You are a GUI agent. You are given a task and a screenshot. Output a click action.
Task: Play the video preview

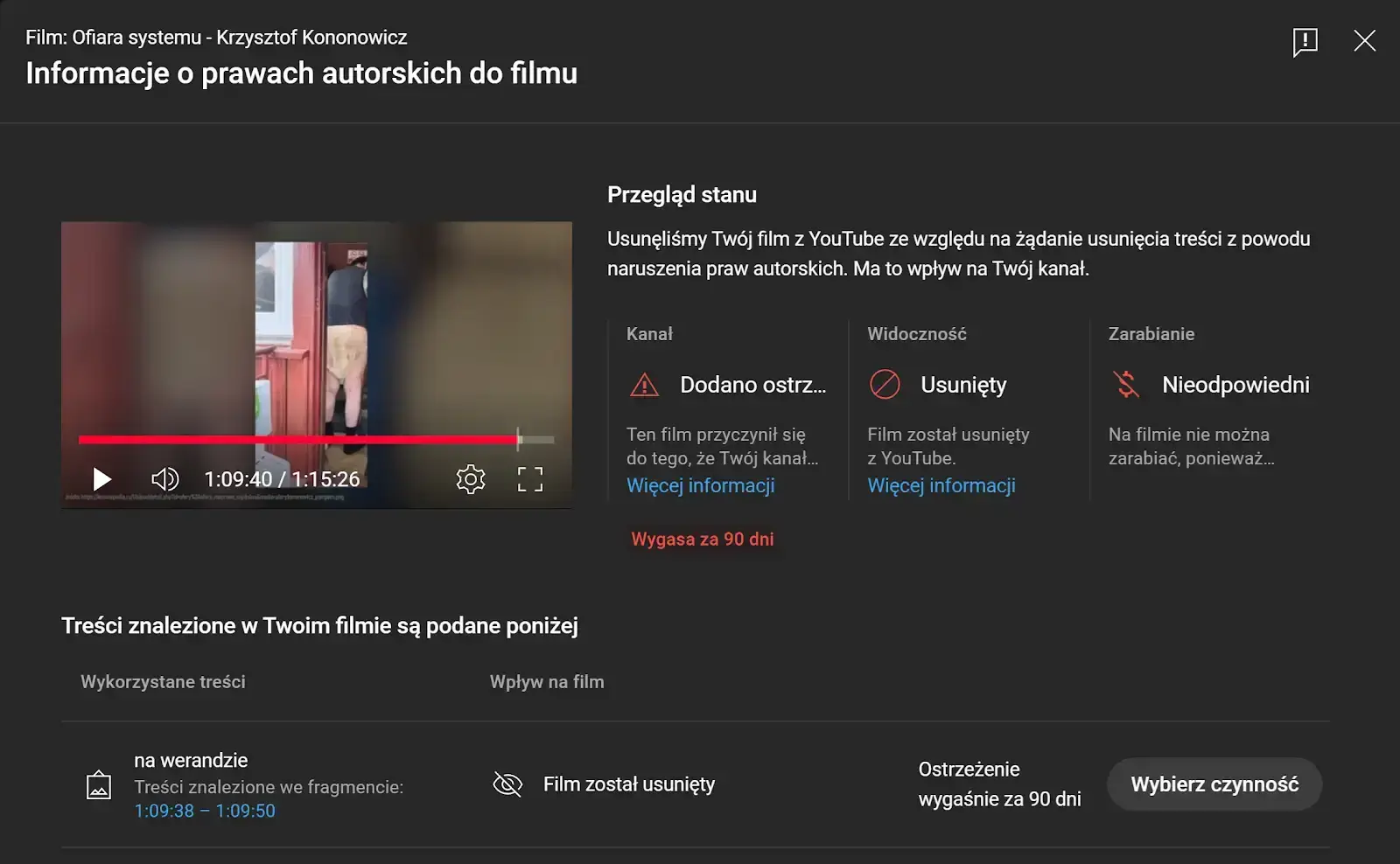point(102,478)
